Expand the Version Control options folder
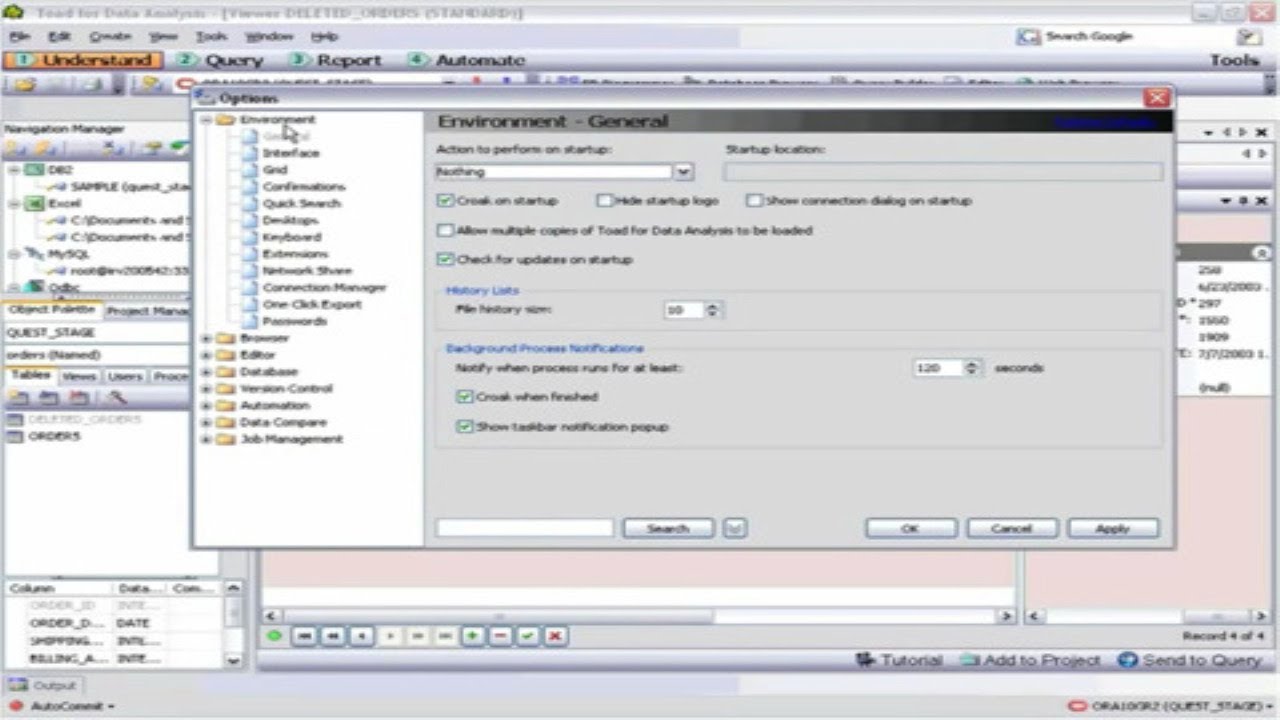 click(207, 388)
